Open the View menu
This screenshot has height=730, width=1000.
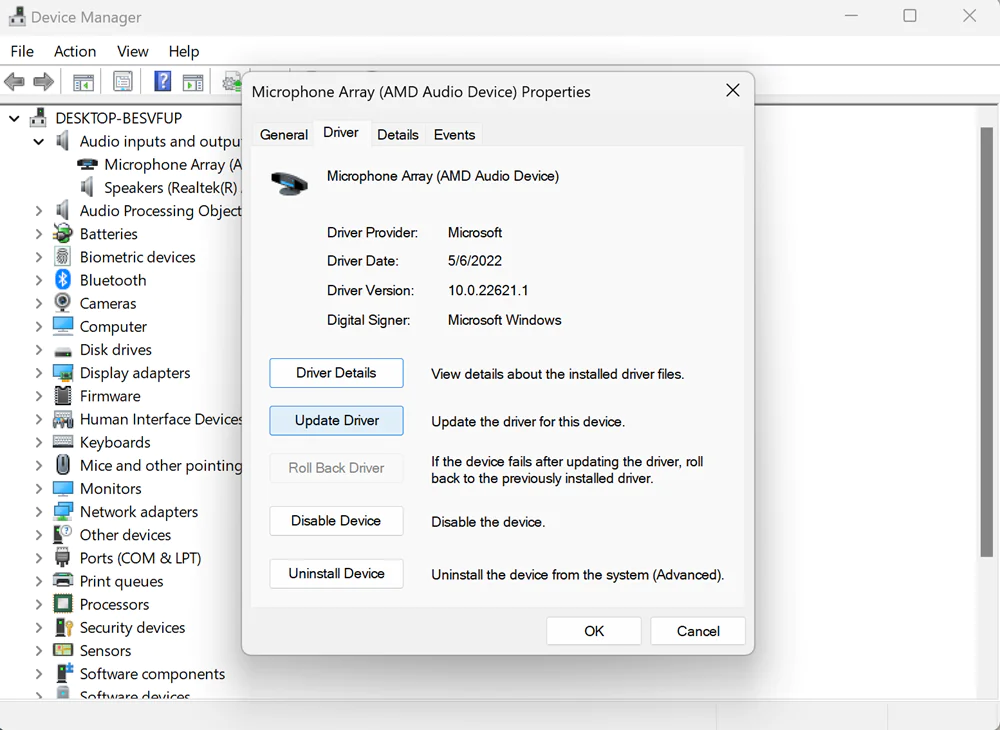(x=133, y=51)
